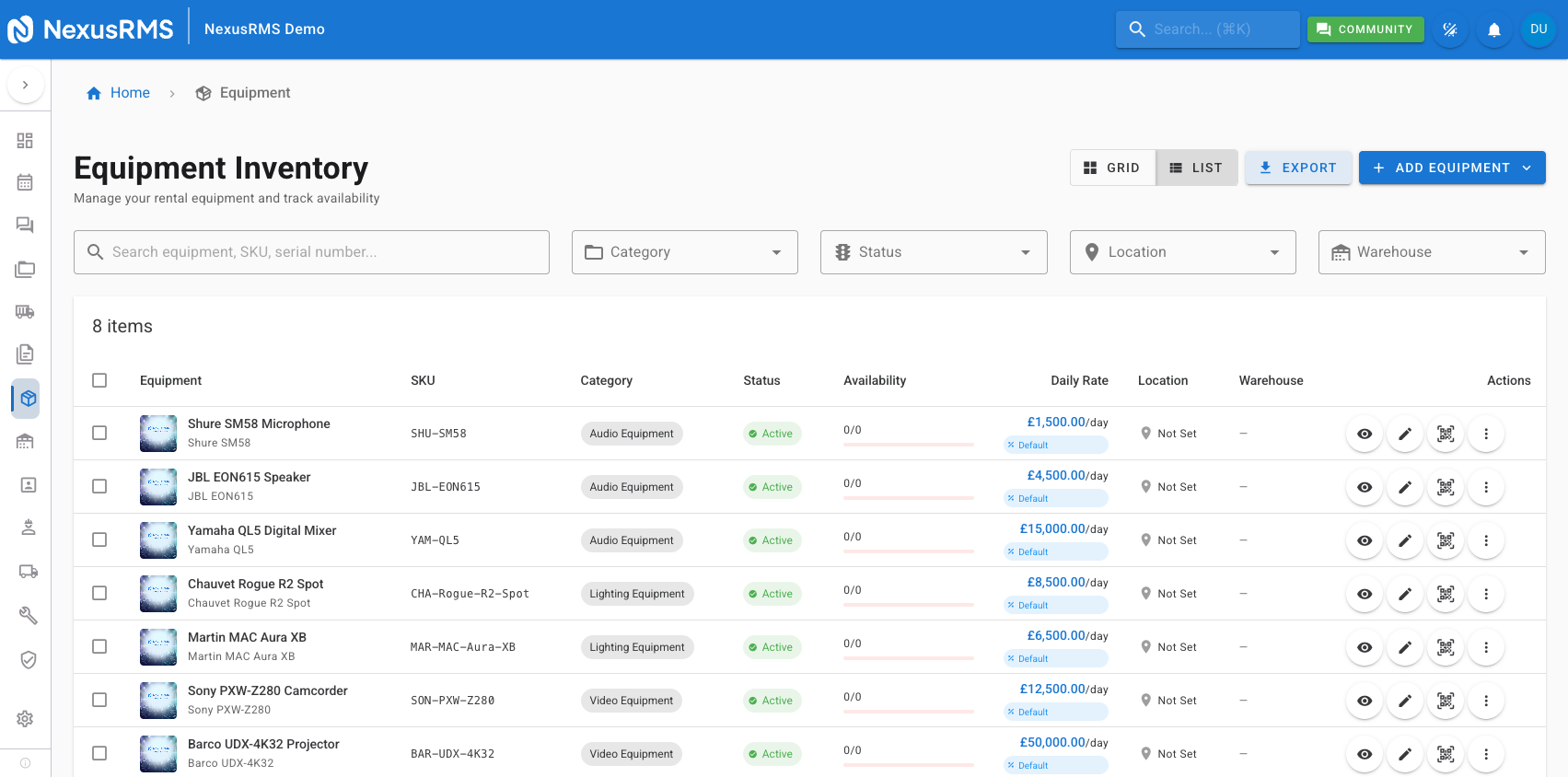Open the Warehouse filter dropdown
The image size is (1568, 777).
1431,252
